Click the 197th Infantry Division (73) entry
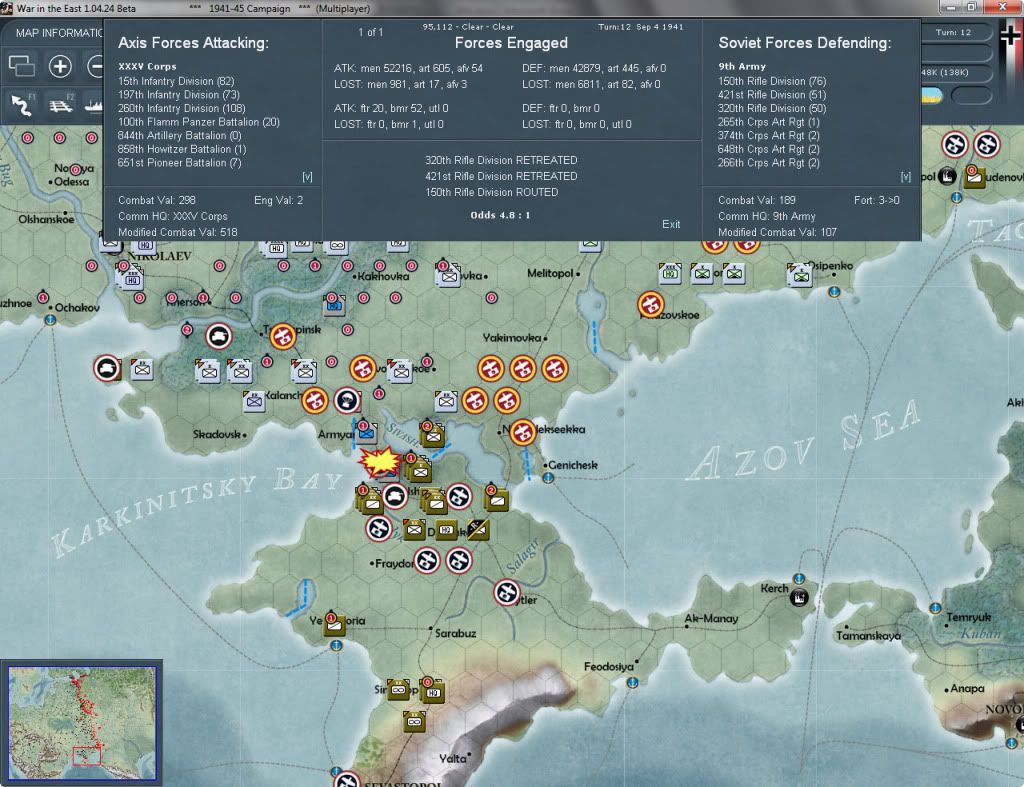 click(x=178, y=95)
